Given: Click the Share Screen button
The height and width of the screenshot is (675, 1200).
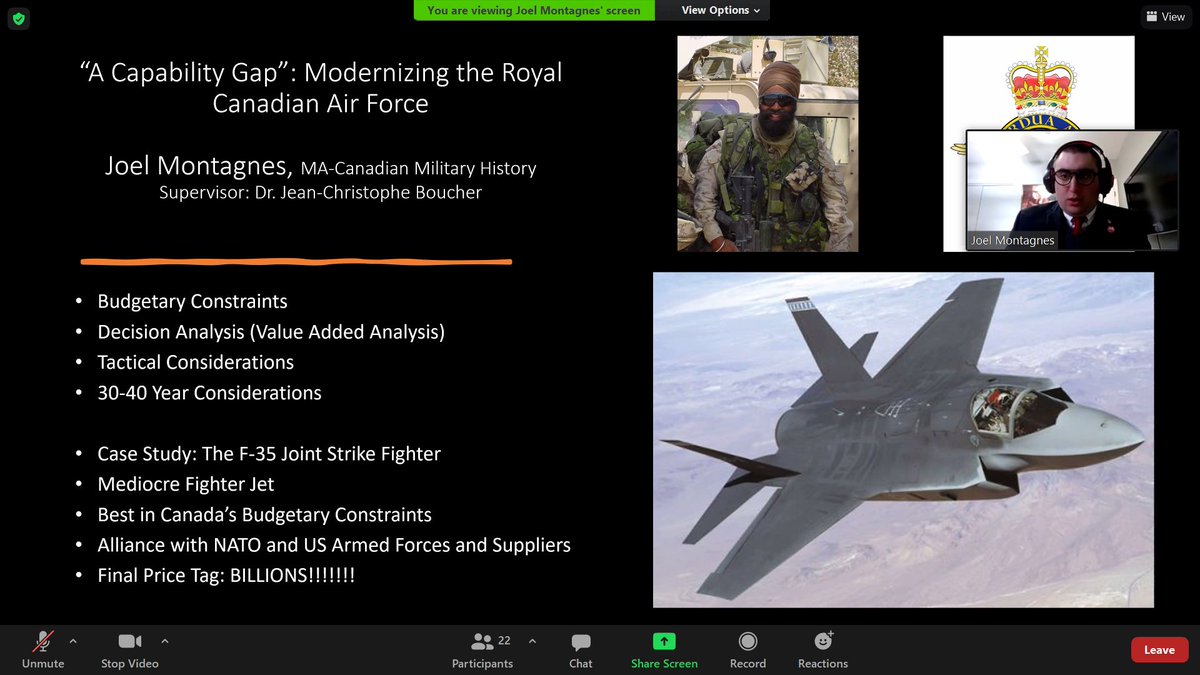Looking at the screenshot, I should pyautogui.click(x=664, y=650).
